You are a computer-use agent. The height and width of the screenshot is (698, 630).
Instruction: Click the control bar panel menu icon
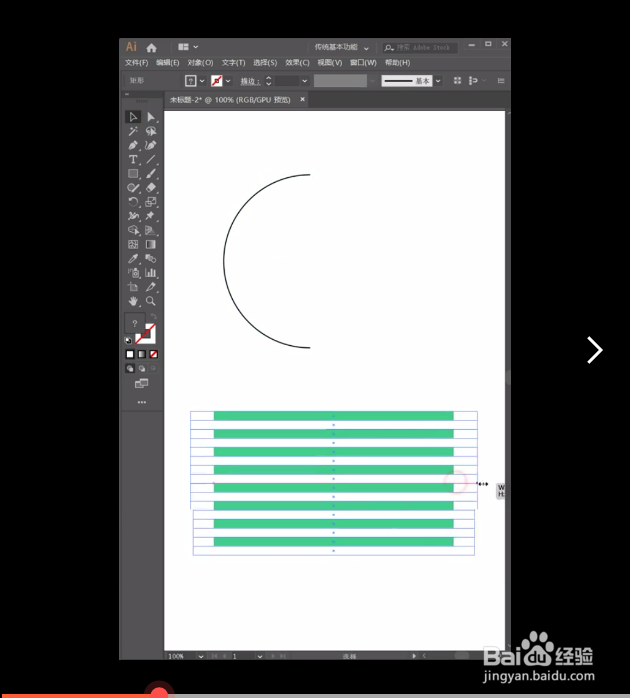[501, 81]
